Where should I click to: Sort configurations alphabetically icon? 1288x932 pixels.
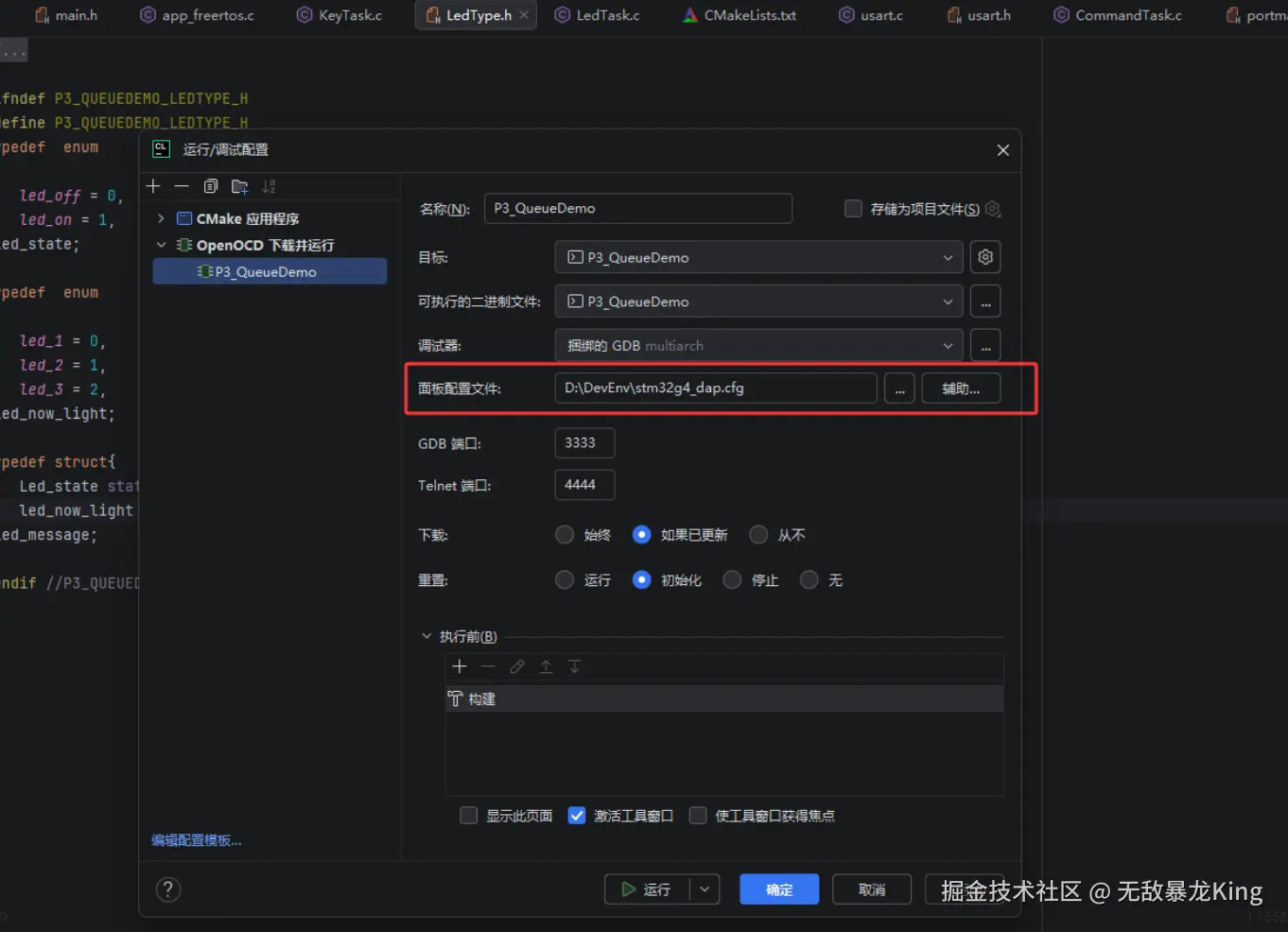pos(270,186)
